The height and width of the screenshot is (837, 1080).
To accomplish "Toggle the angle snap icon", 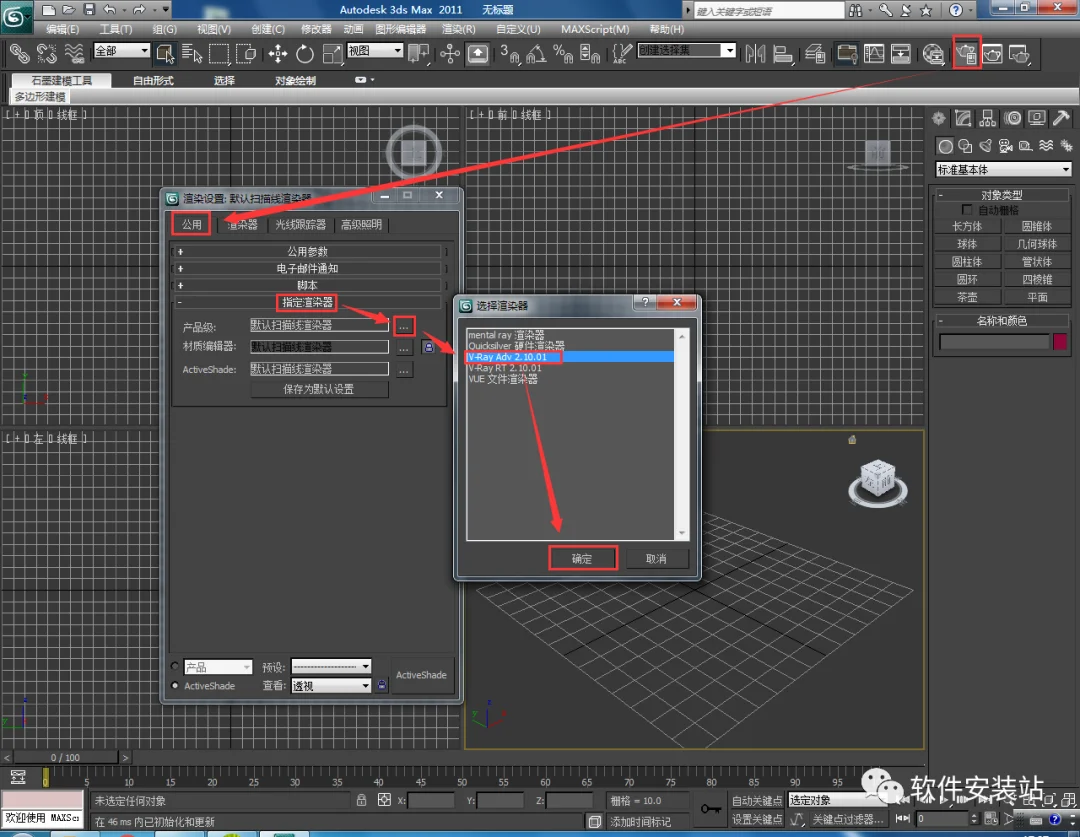I will pos(536,54).
